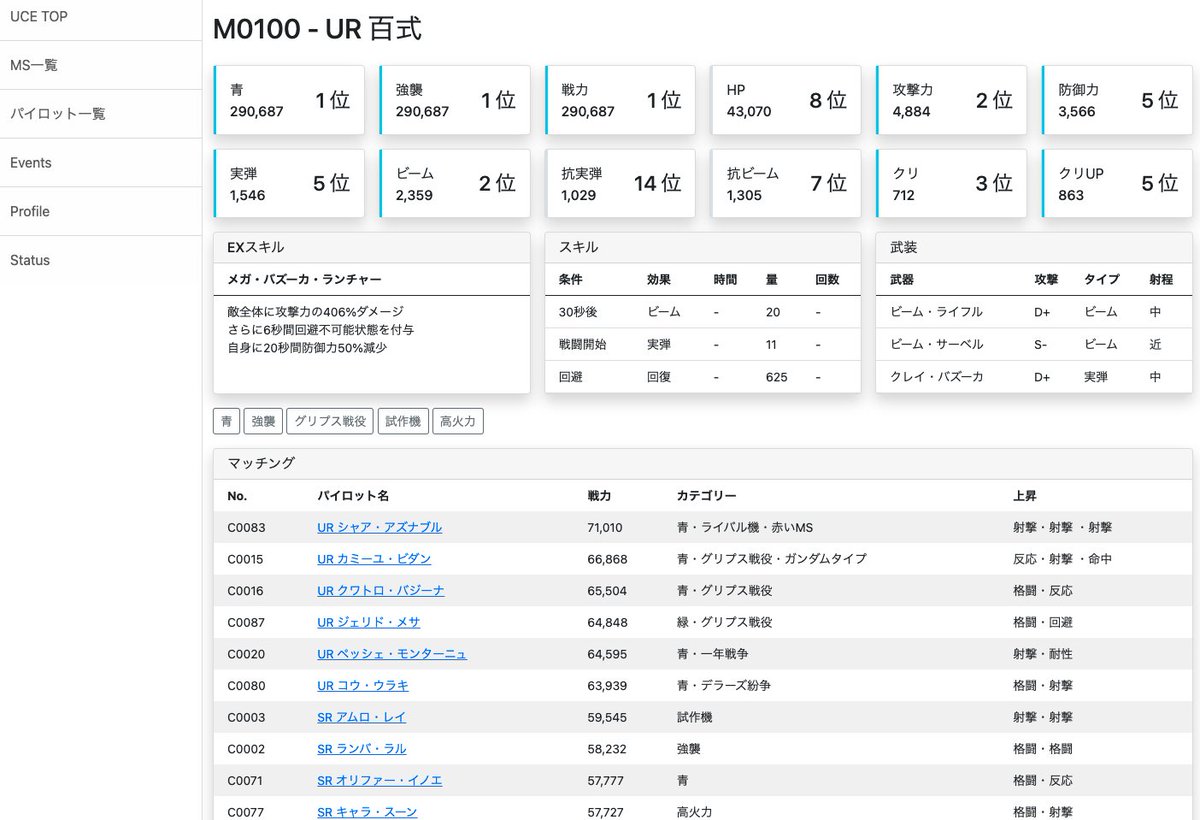Click the クレイ・バズーカ weapon row
1200x820 pixels.
[x=1034, y=377]
